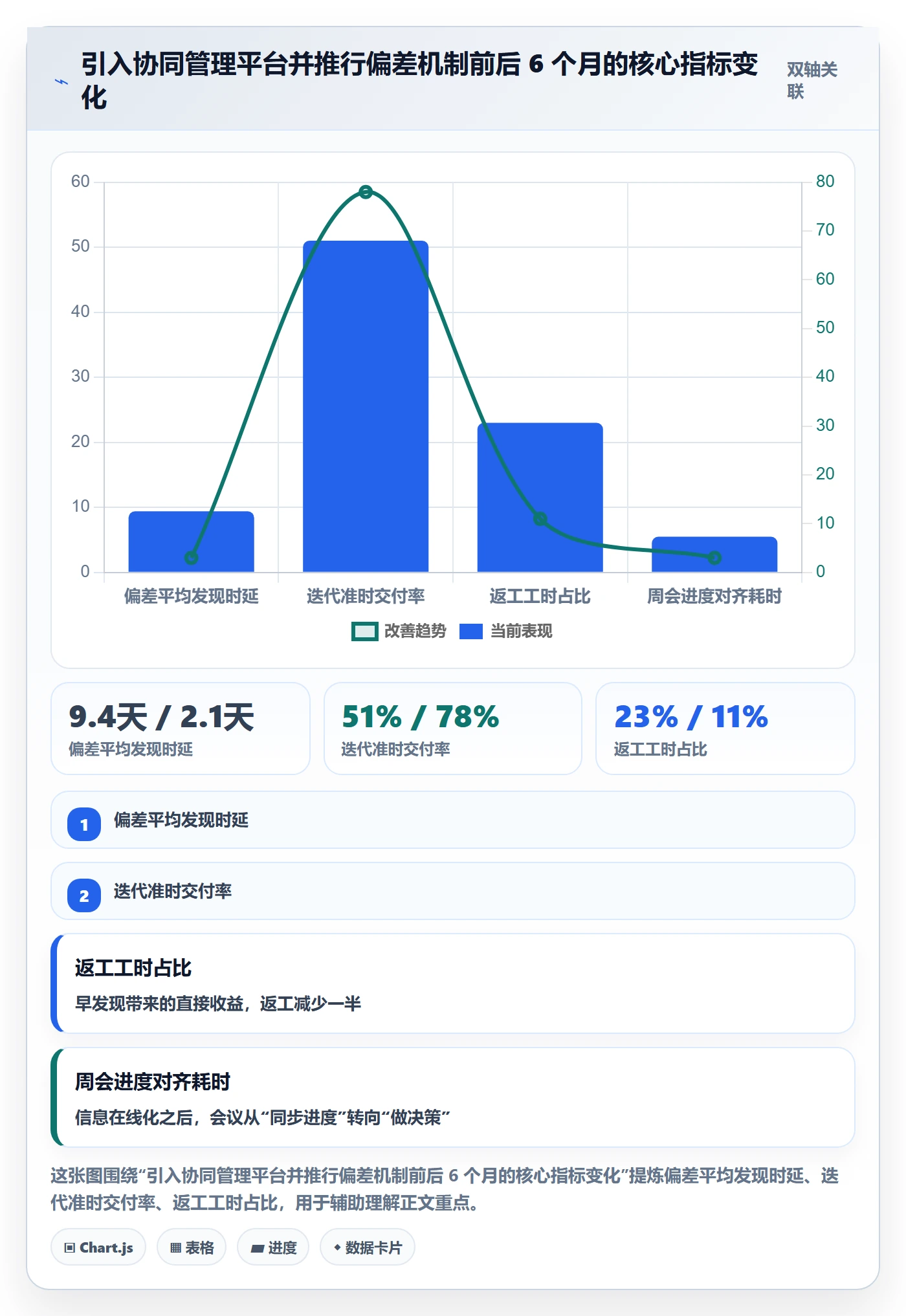Select the 双轴关联 badge in header
Screen dimensions: 906x1316
pyautogui.click(x=812, y=80)
